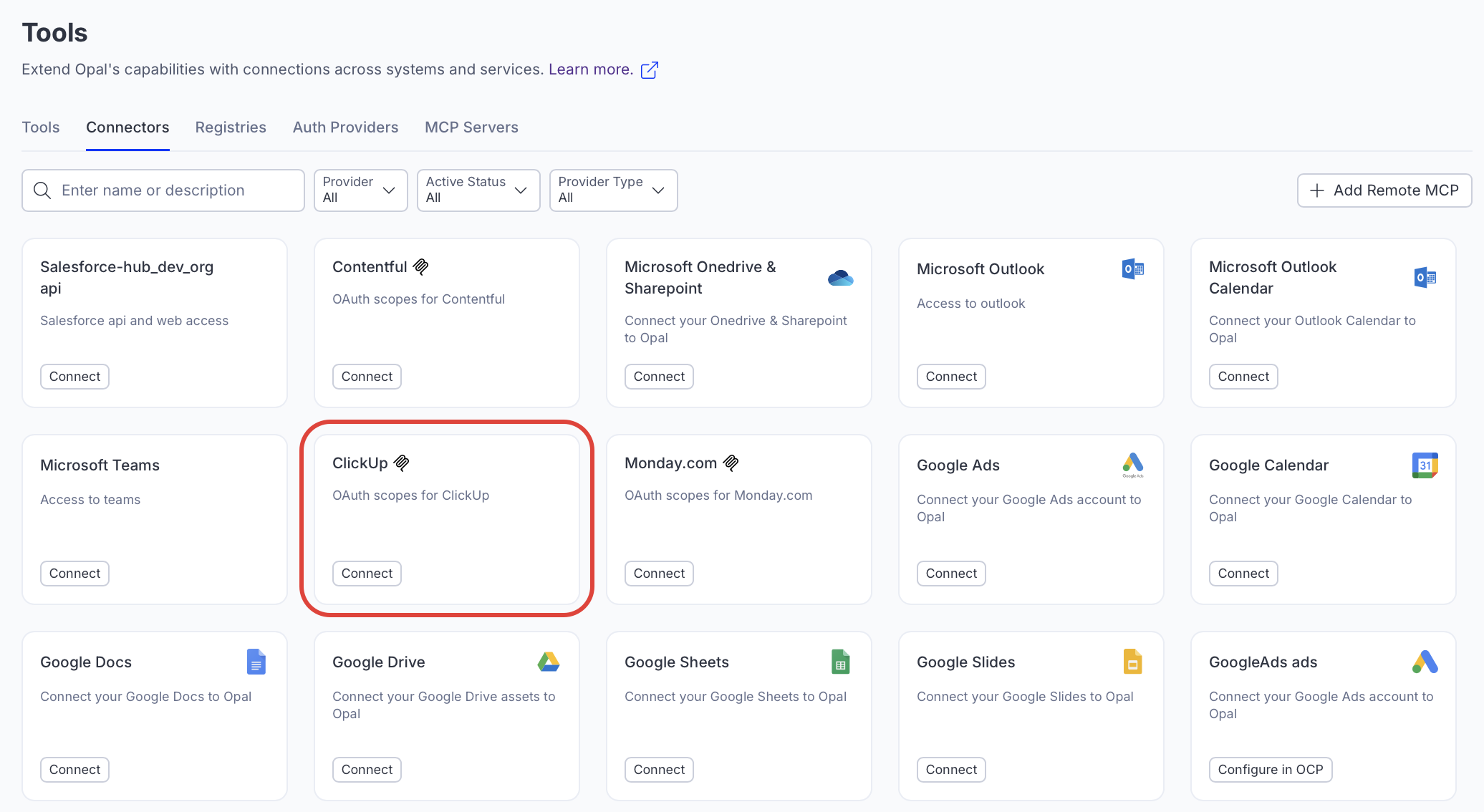
Task: Switch to the Auth Providers tab
Action: [345, 127]
